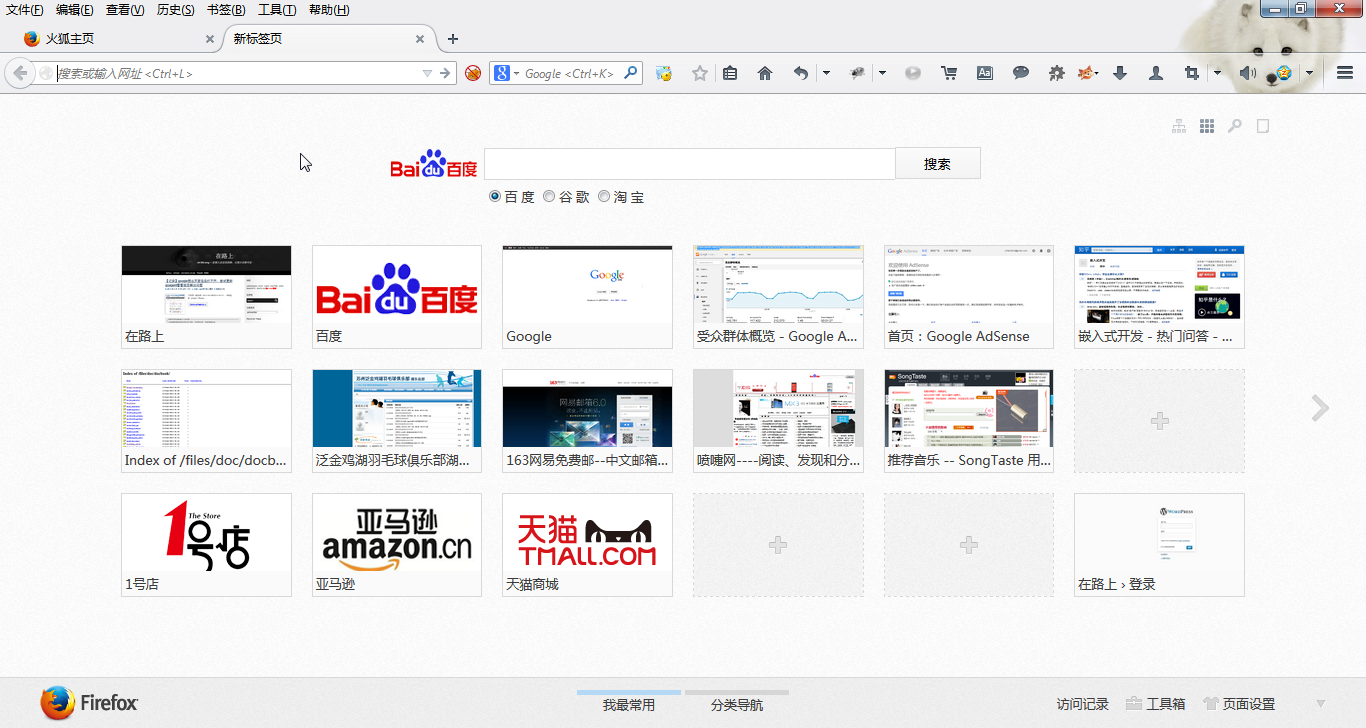
Task: Open the shopping cart toolbar icon
Action: click(949, 73)
